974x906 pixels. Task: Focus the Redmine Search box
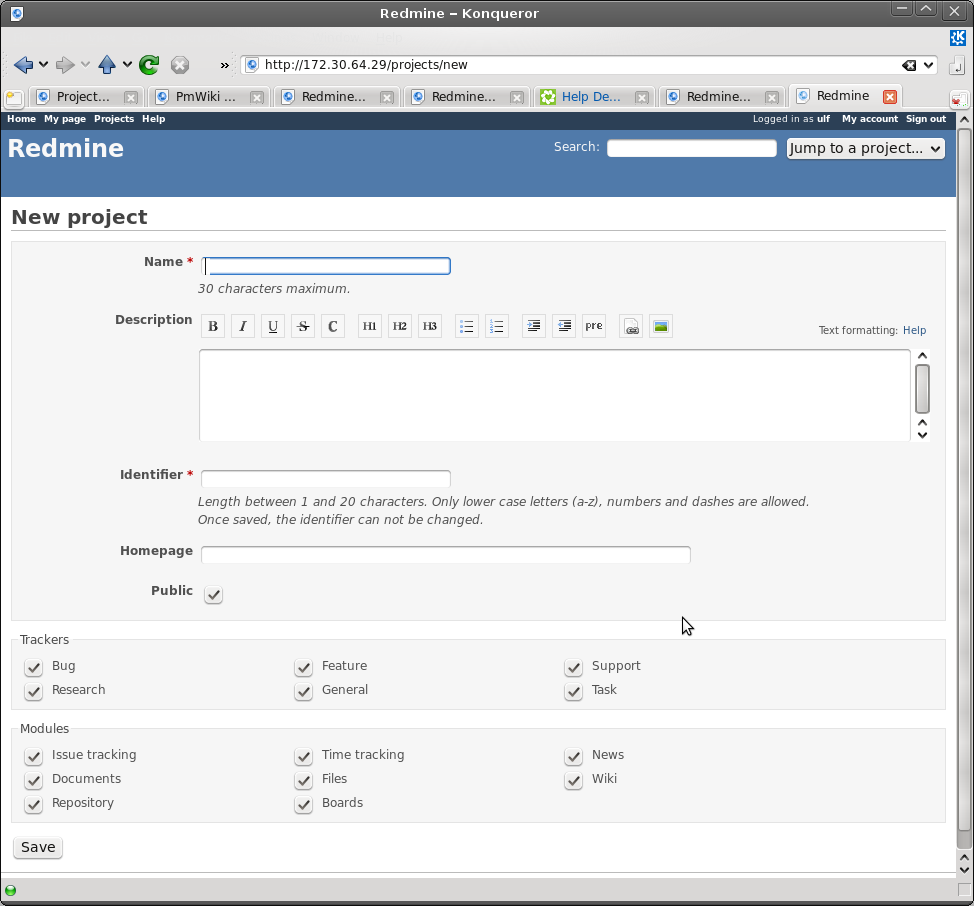691,148
